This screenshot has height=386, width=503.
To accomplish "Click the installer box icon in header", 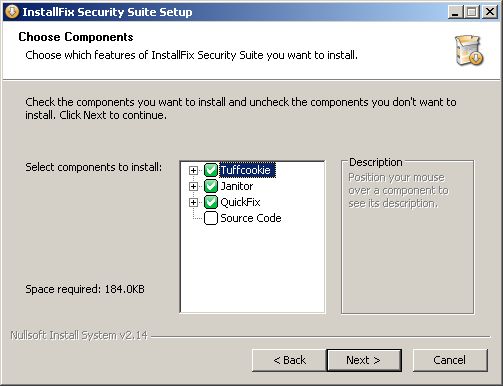I will pos(469,50).
